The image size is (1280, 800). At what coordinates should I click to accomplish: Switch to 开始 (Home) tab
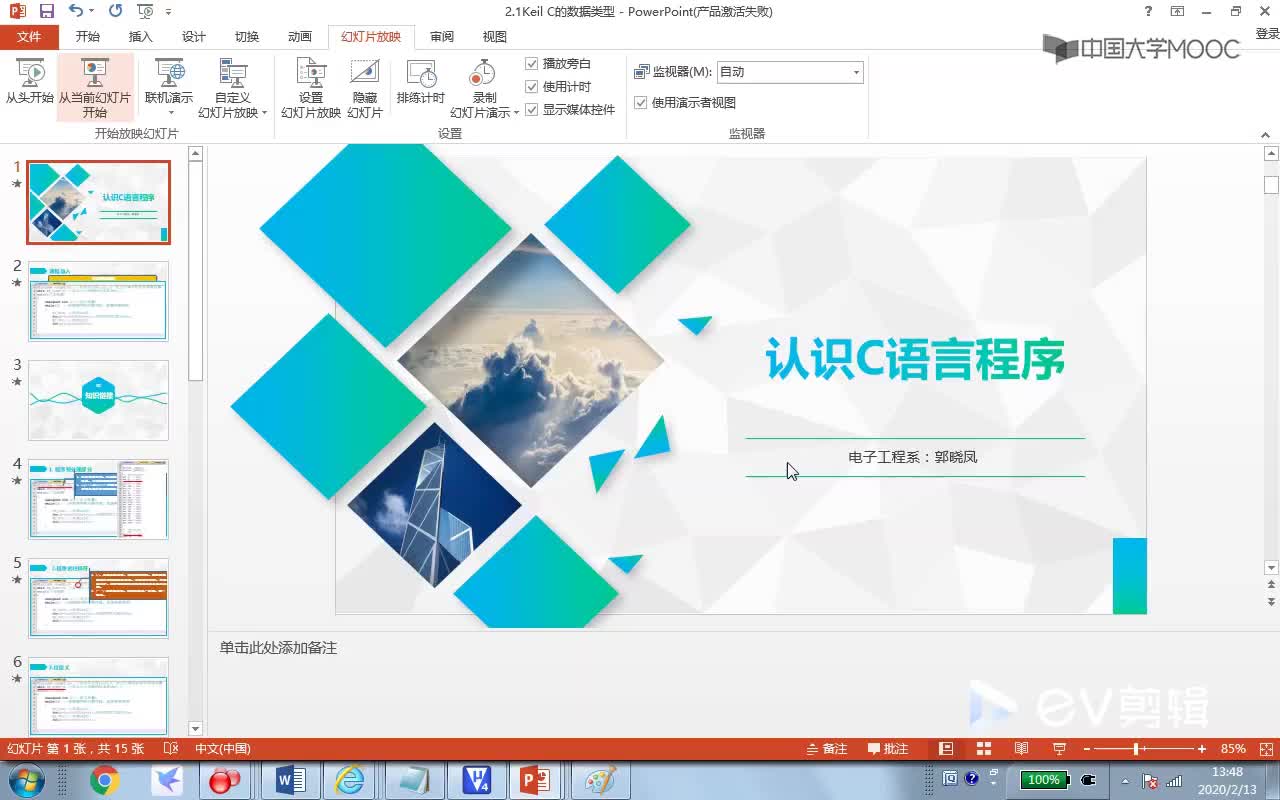click(x=88, y=37)
